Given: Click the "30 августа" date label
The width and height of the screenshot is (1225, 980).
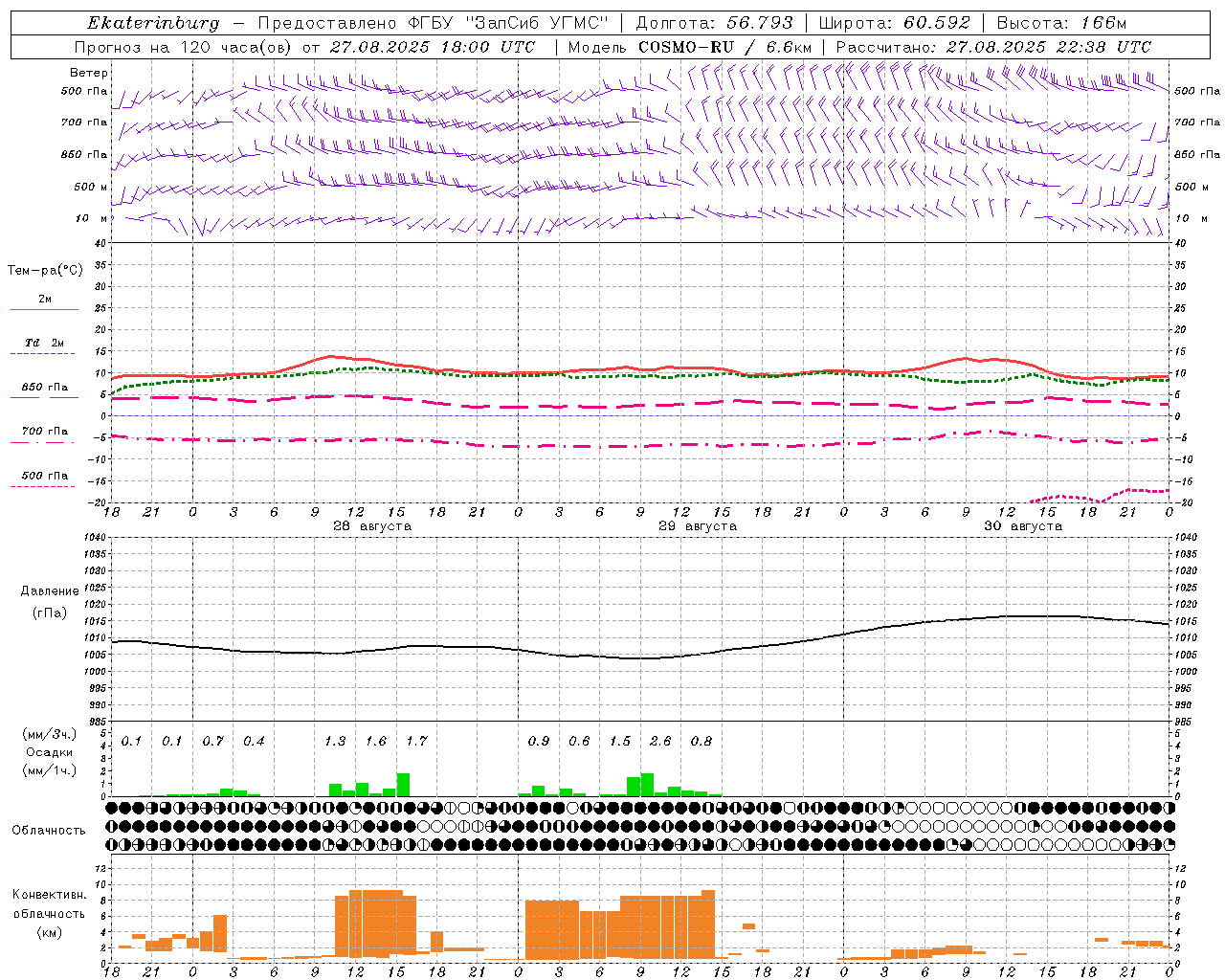Looking at the screenshot, I should (x=1023, y=526).
